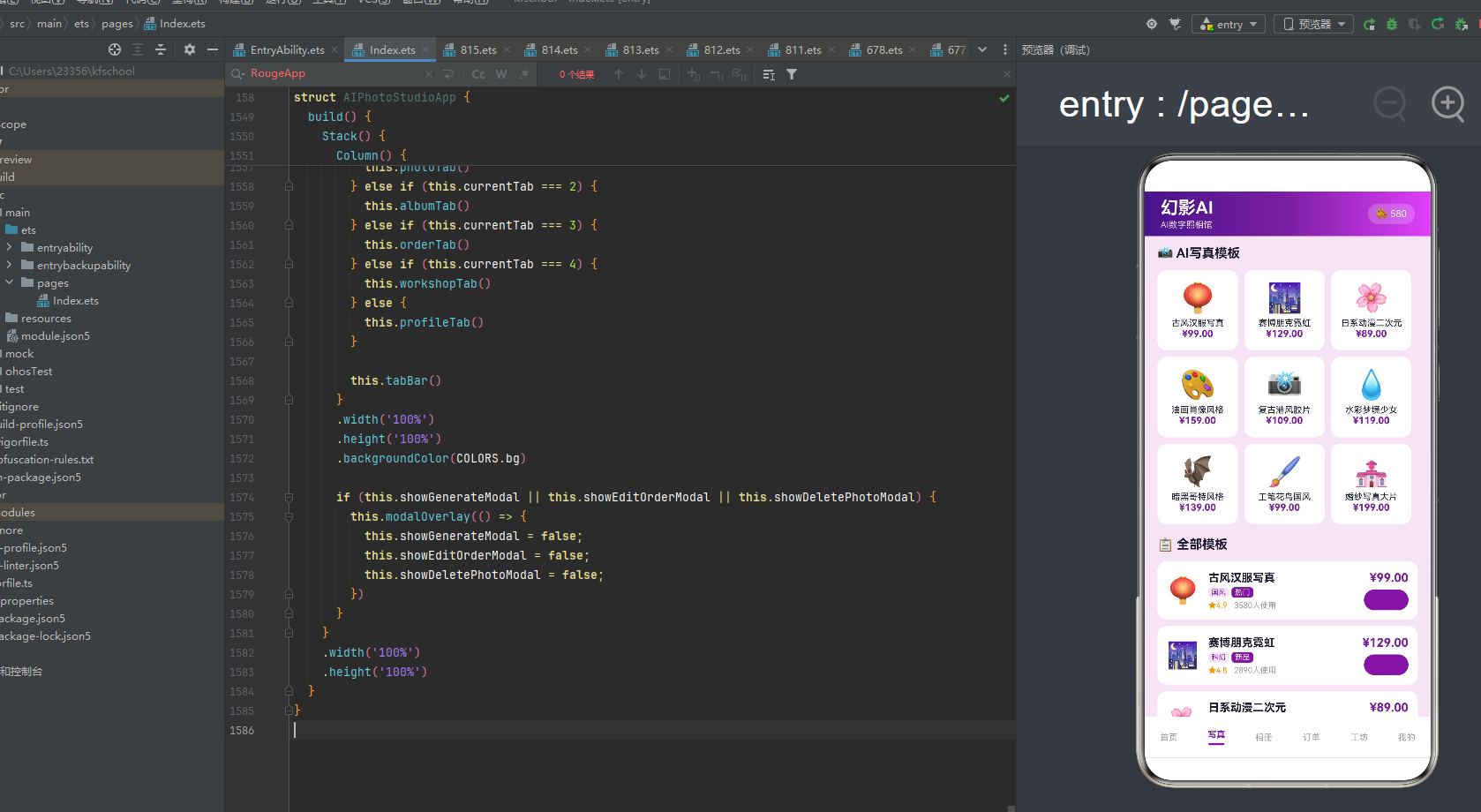Select the 水彩梦境少女 template card

(x=1371, y=396)
